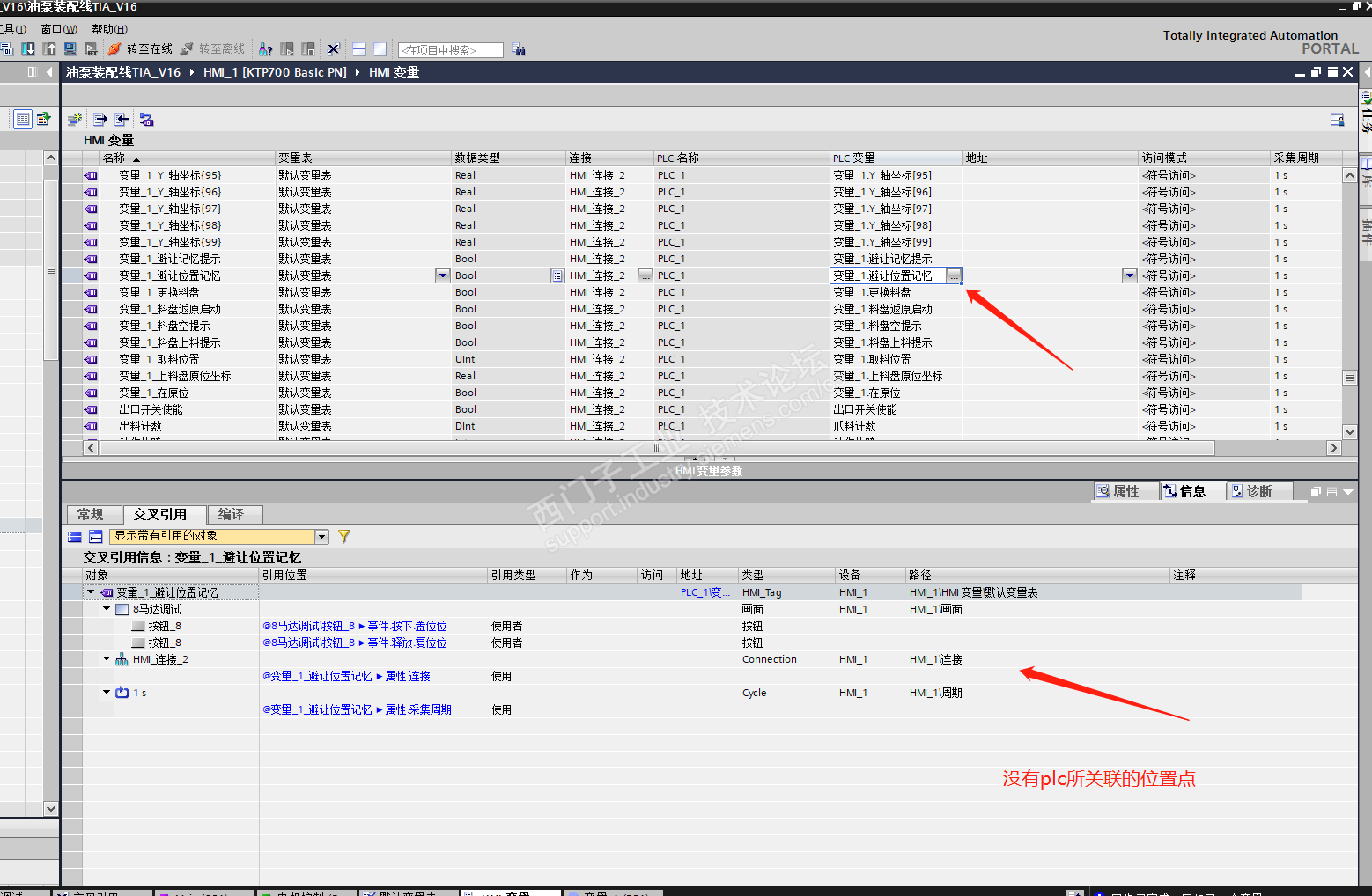The height and width of the screenshot is (896, 1372).
Task: Click the import tags icon
Action: 122,119
